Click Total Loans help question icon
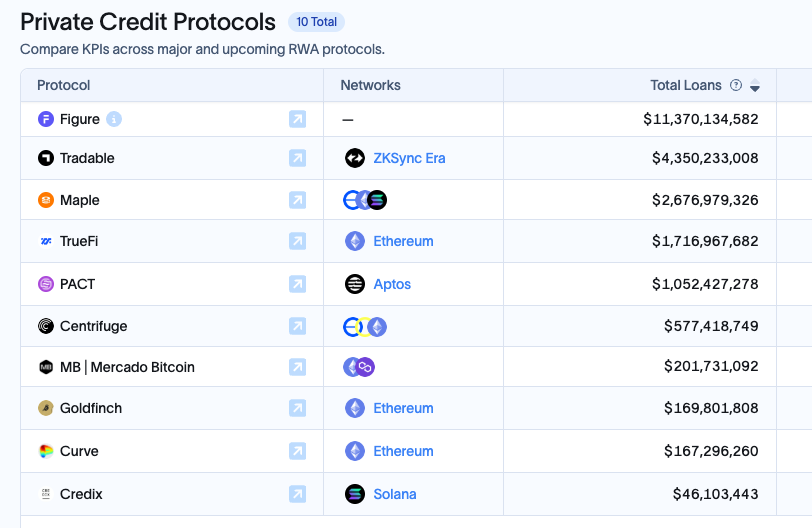Viewport: 812px width, 528px height. click(736, 85)
